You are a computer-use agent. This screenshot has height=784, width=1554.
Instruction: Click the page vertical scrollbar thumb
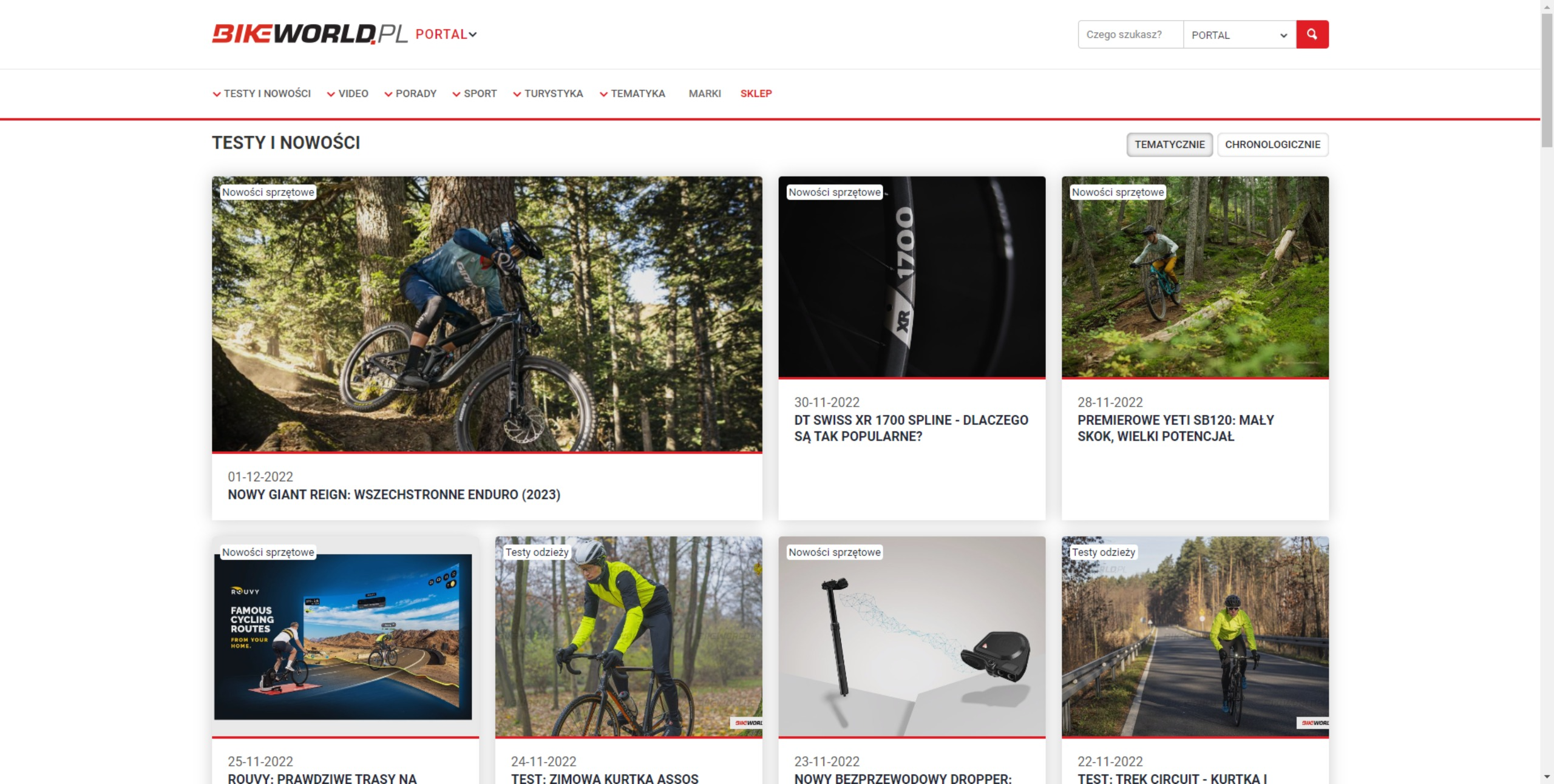point(1547,79)
